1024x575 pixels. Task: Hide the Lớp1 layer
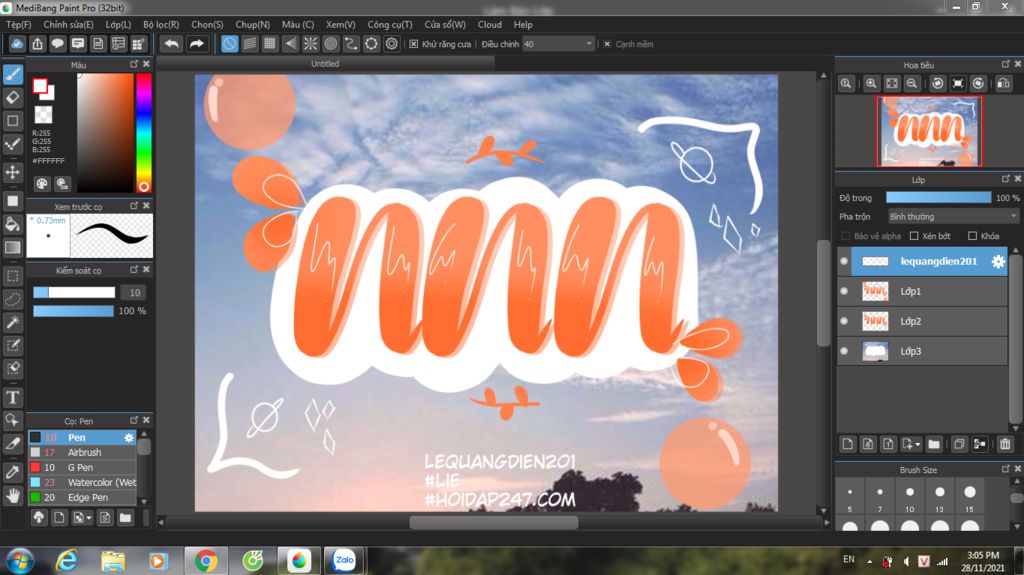pos(844,291)
